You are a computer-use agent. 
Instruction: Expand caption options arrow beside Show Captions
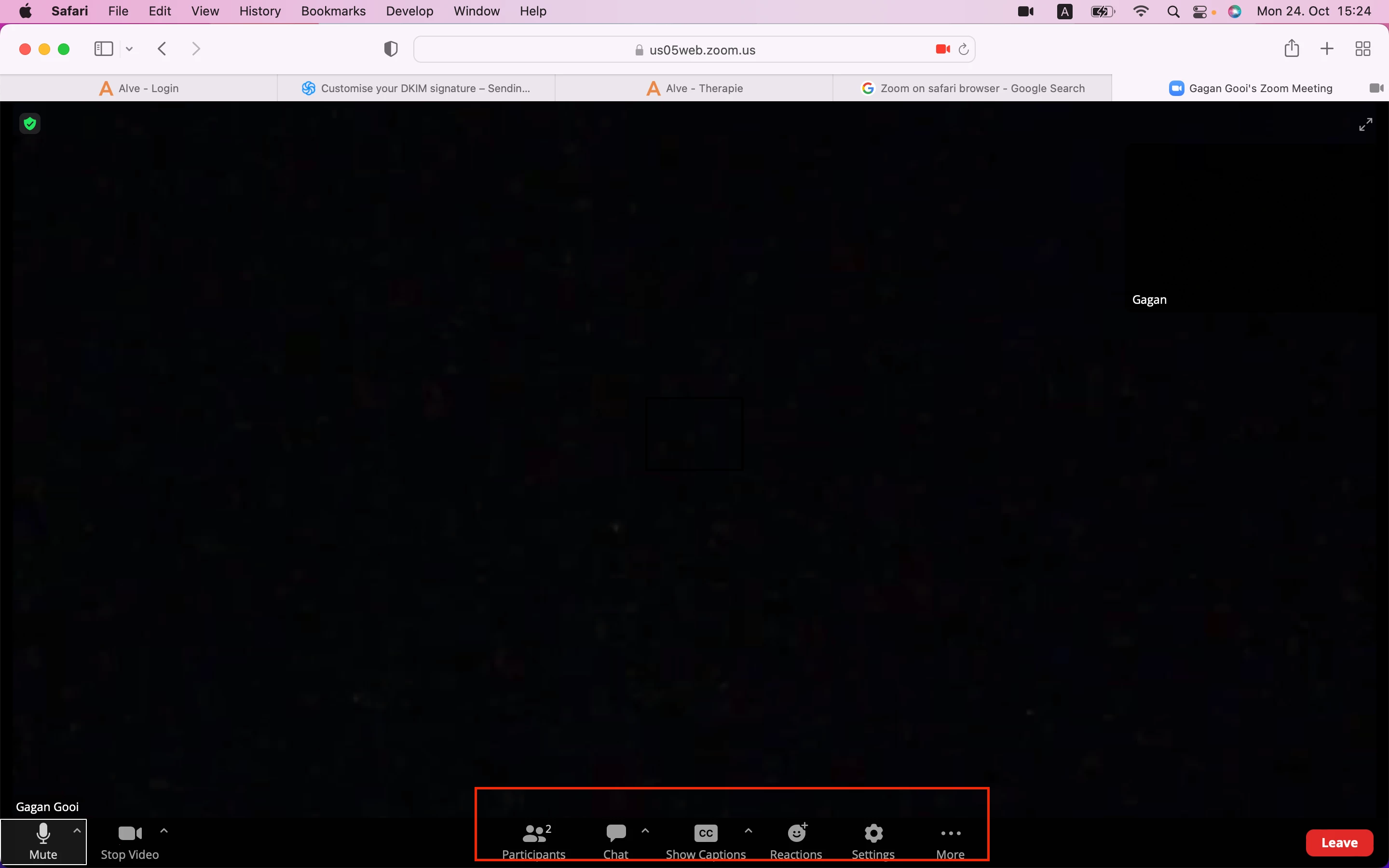click(749, 831)
